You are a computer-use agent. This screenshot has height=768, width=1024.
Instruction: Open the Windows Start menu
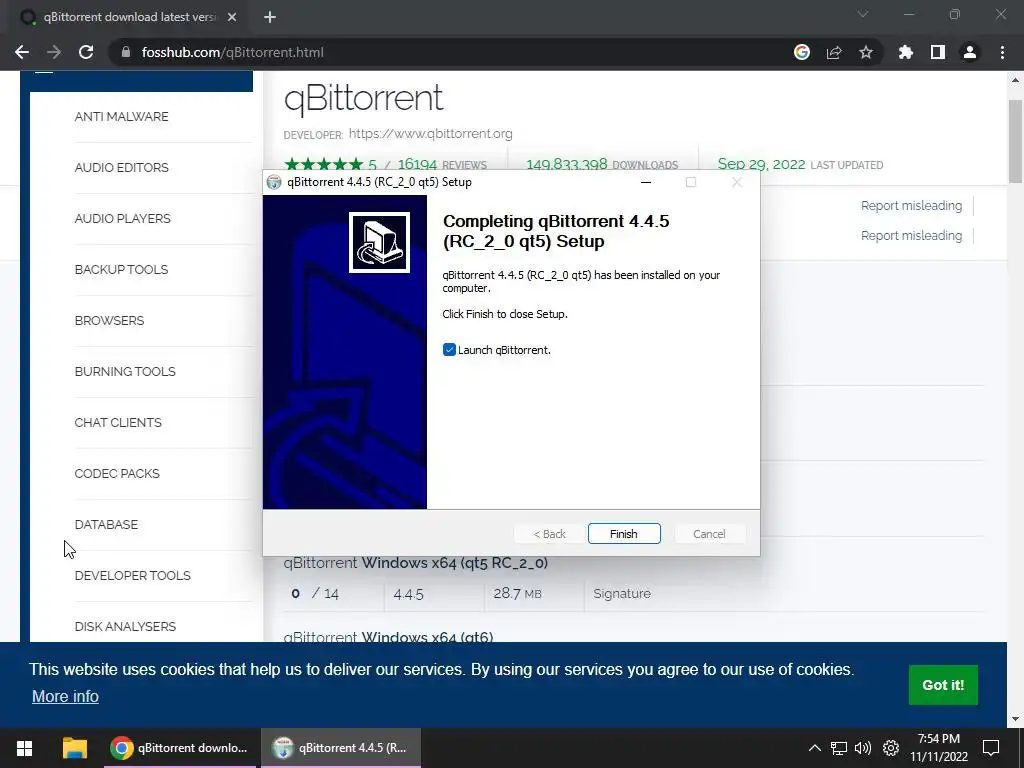pyautogui.click(x=24, y=748)
